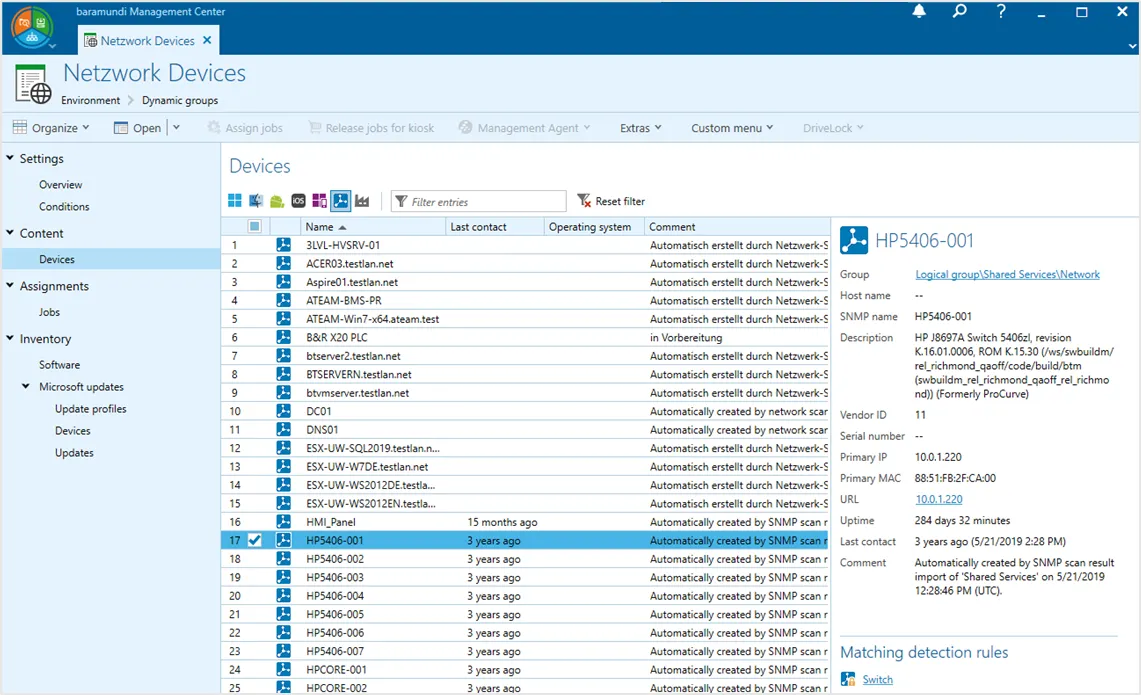Image resolution: width=1141 pixels, height=695 pixels.
Task: Toggle the select-all checkbox in table header
Action: coord(255,227)
